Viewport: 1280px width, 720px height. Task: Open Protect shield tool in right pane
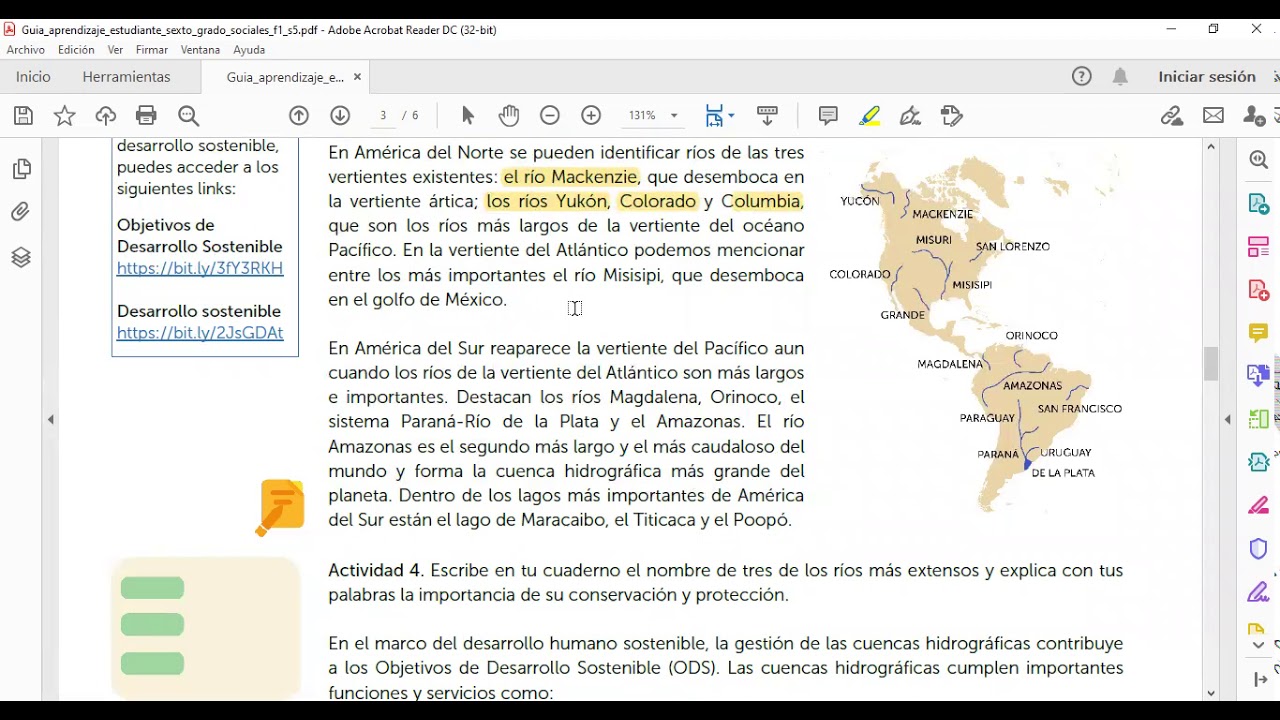pos(1259,548)
